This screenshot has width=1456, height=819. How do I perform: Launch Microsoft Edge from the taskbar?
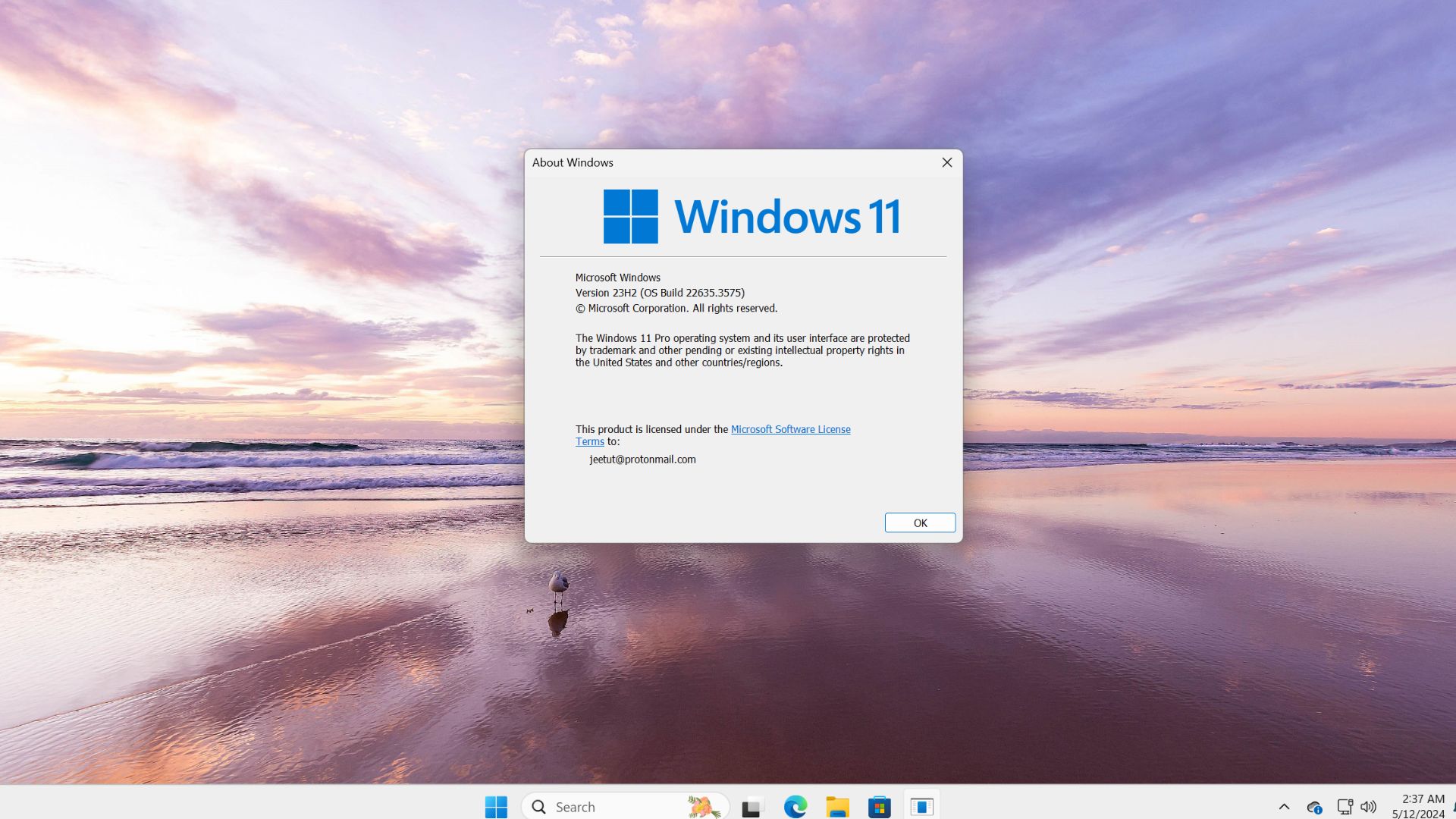coord(795,807)
